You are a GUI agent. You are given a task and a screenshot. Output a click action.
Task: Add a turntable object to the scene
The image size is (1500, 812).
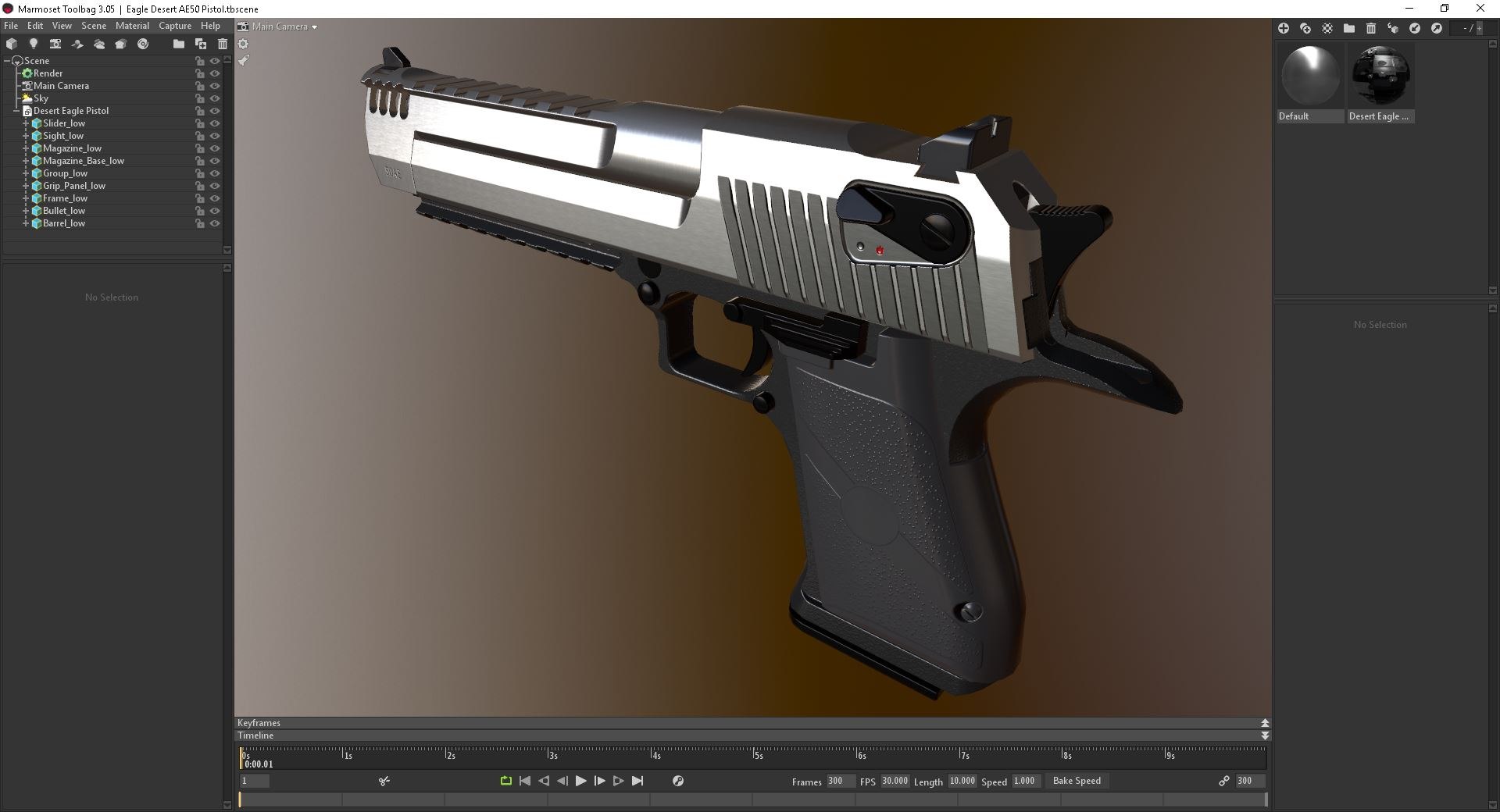(x=143, y=44)
